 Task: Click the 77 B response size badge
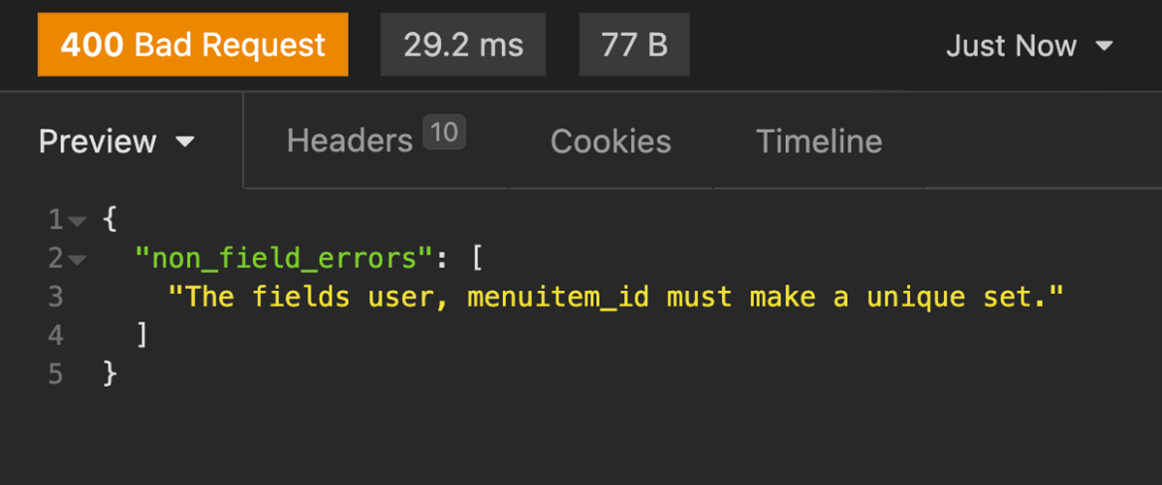[x=634, y=45]
